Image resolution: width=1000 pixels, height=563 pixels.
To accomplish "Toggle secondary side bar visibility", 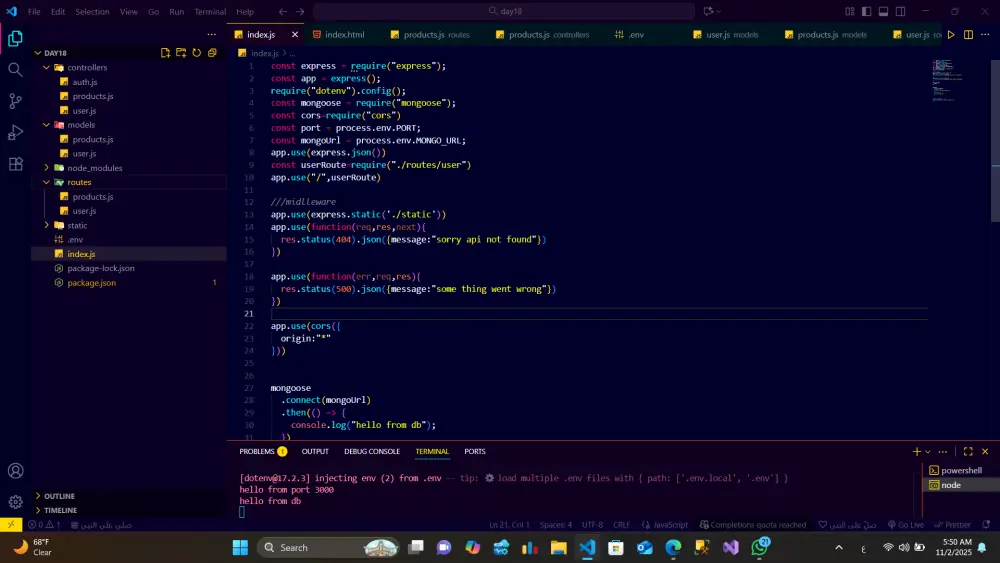I will coord(901,11).
